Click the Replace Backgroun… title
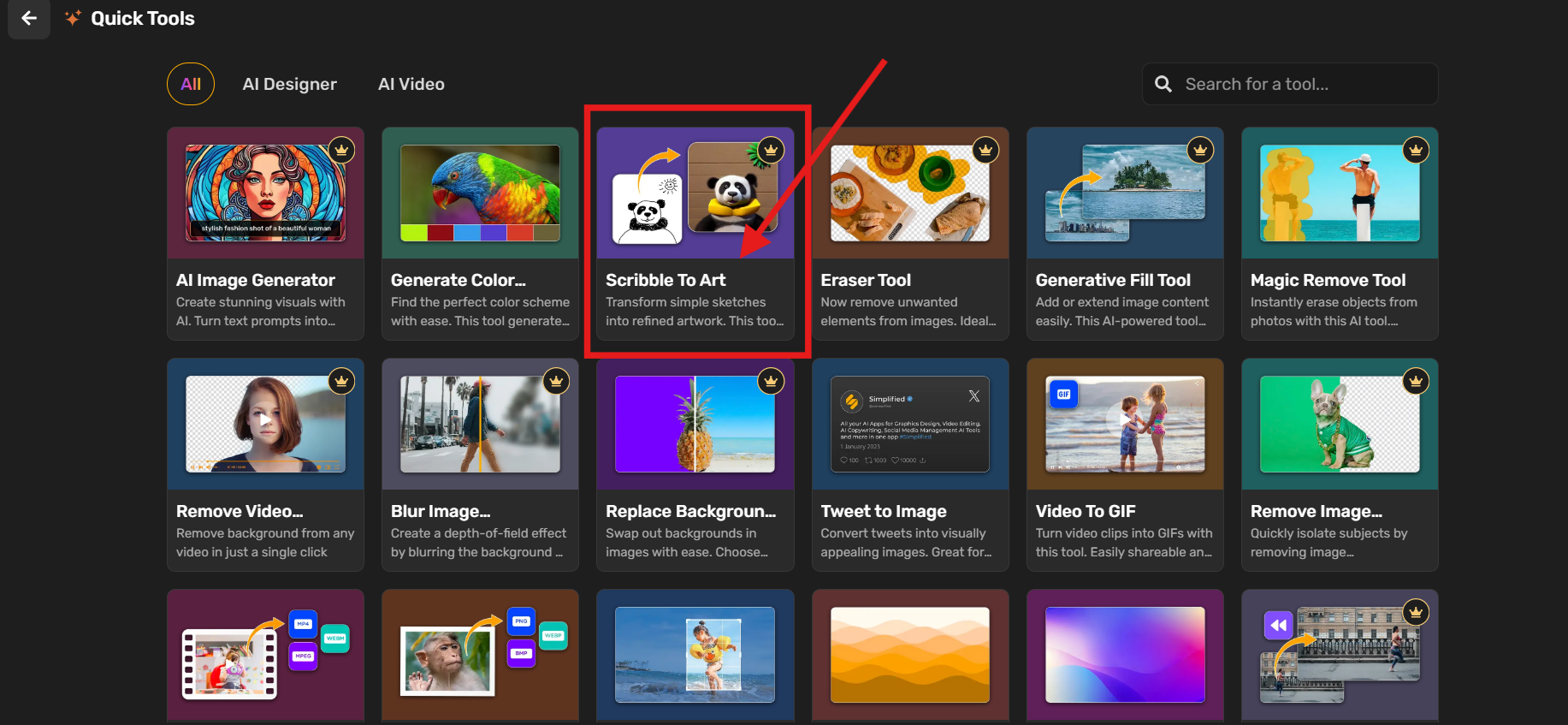Viewport: 1568px width, 725px height. [x=691, y=511]
